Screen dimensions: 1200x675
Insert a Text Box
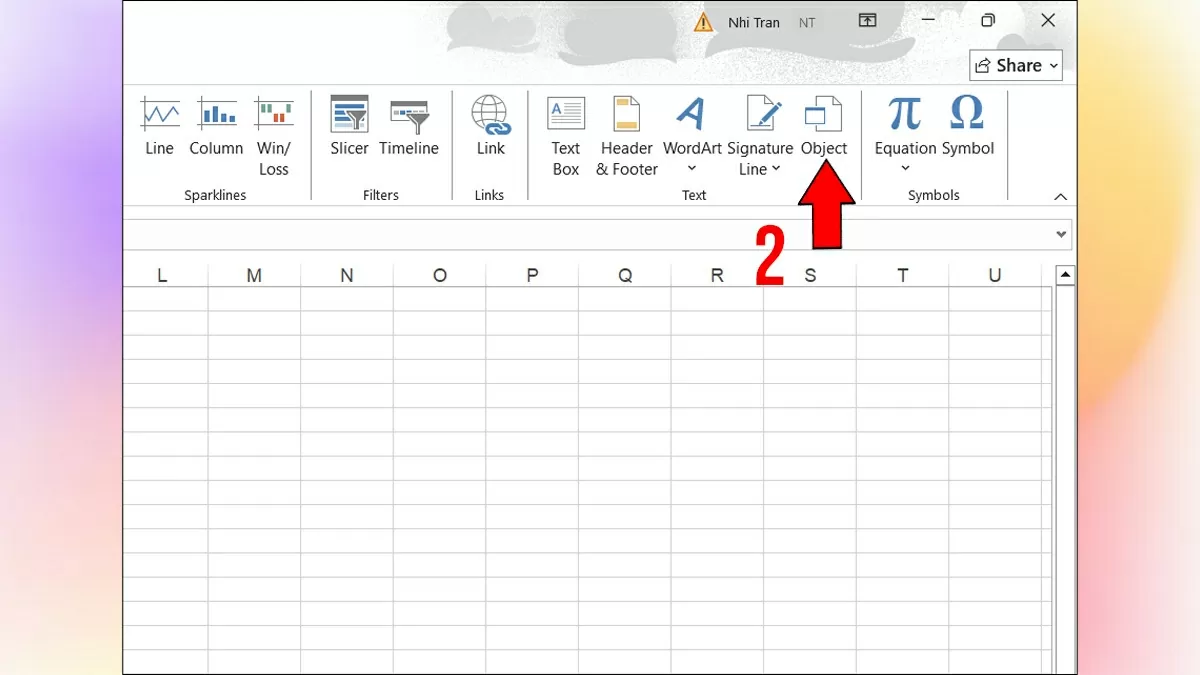point(566,135)
